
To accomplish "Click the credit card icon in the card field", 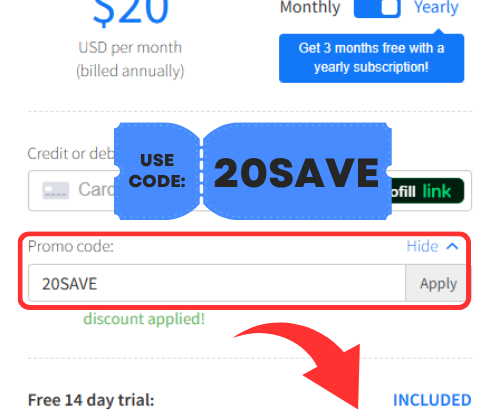I will point(56,190).
